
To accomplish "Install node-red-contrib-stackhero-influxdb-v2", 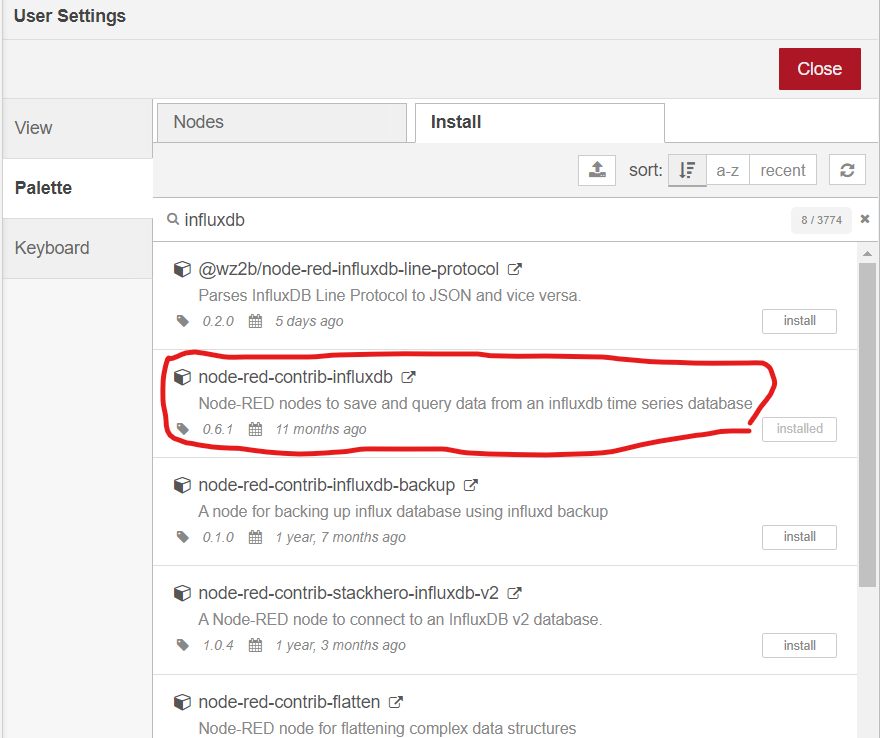I will click(799, 645).
